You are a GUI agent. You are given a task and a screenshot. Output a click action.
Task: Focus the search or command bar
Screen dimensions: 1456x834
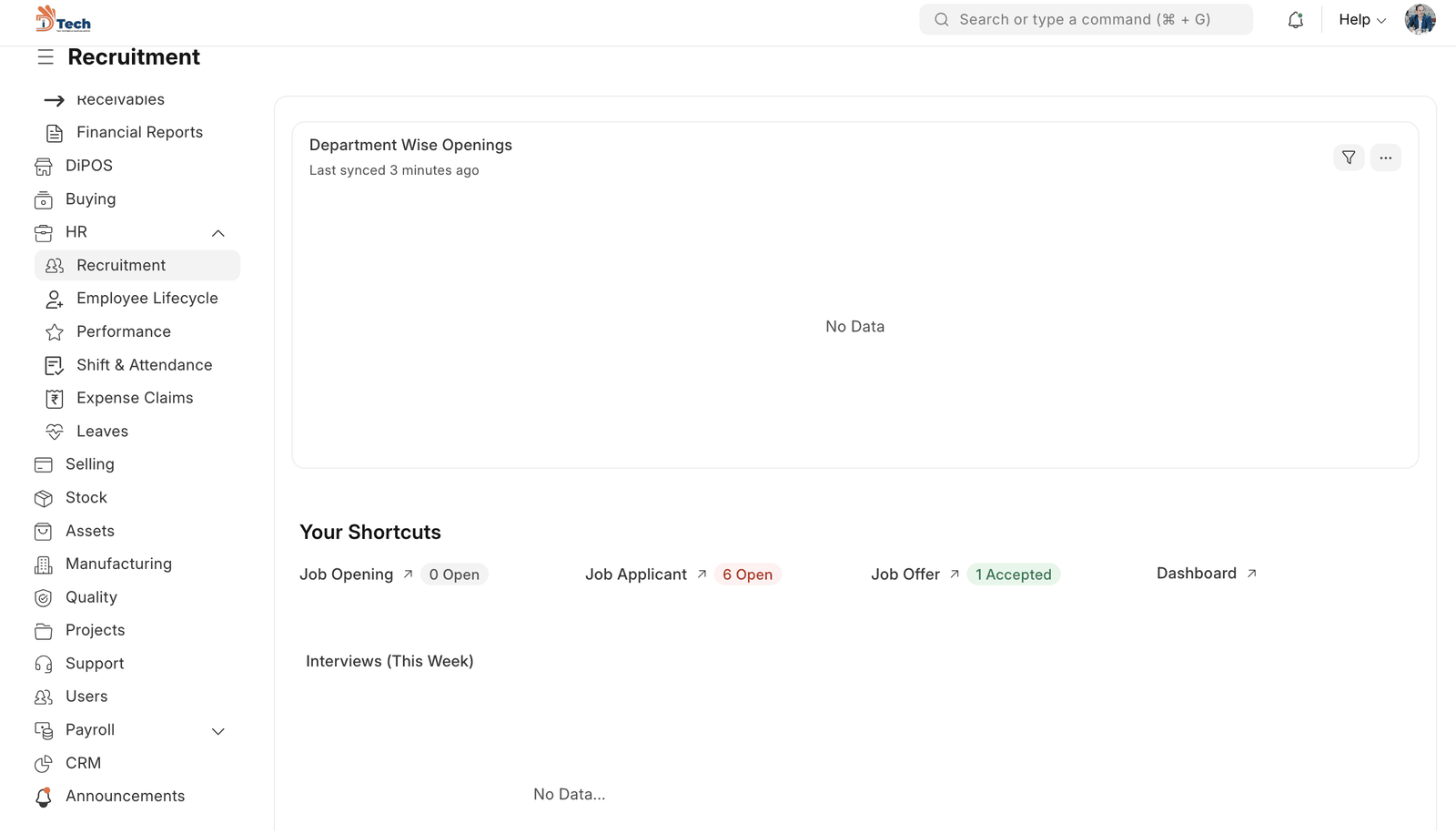click(1085, 20)
